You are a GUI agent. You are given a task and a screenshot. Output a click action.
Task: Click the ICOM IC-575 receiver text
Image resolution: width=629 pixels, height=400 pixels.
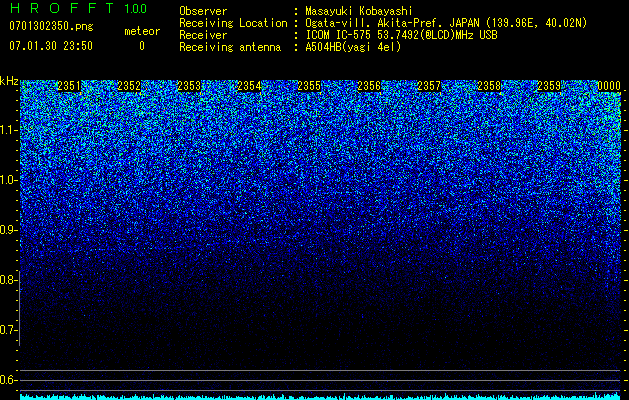pos(401,35)
